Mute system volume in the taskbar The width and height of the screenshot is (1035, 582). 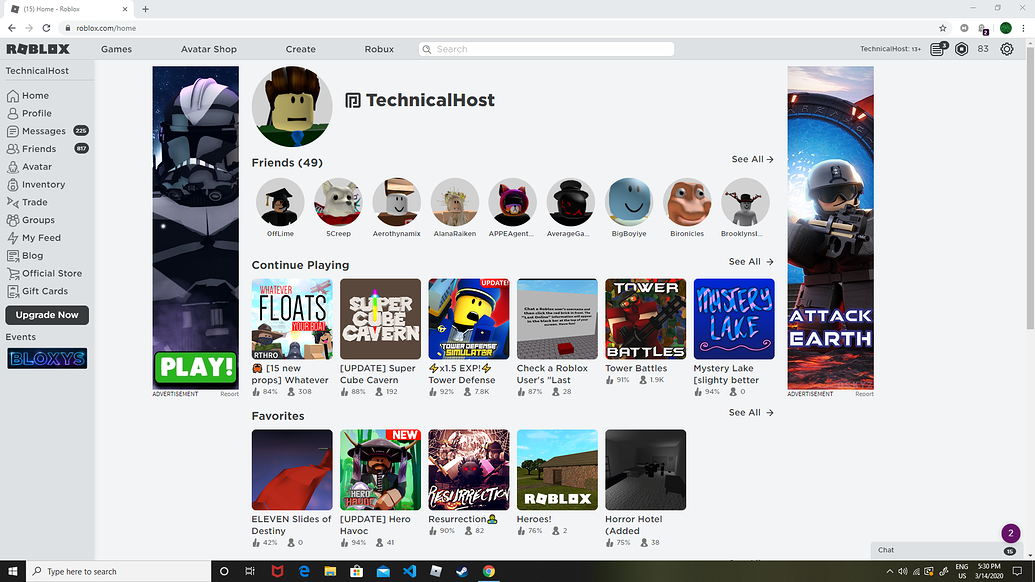click(x=904, y=571)
